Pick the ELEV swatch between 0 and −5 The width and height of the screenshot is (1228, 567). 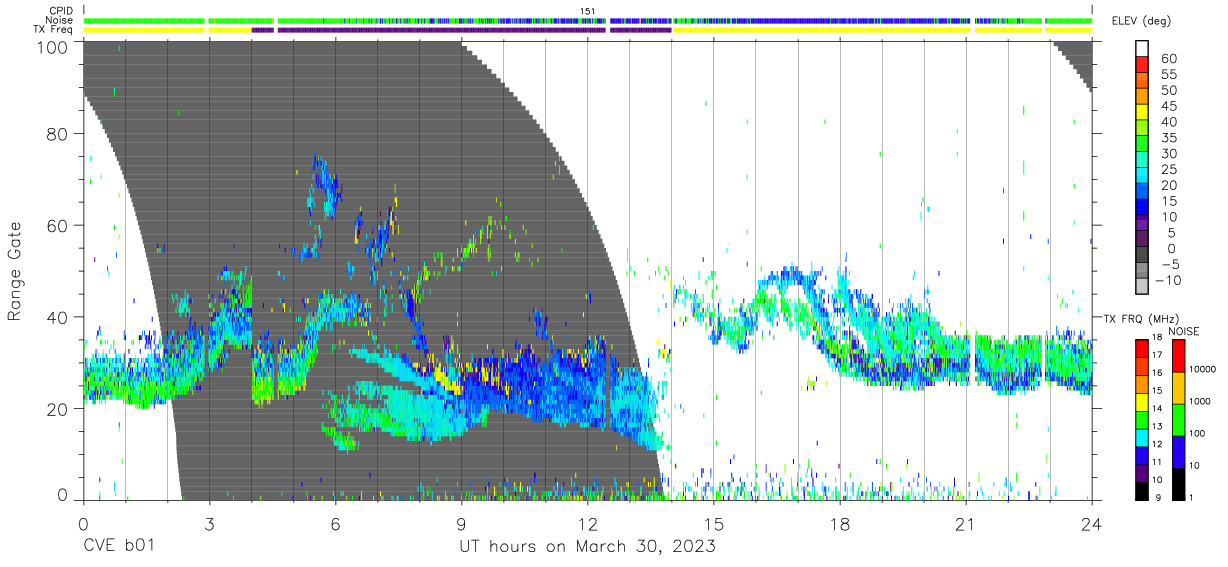tap(1143, 256)
